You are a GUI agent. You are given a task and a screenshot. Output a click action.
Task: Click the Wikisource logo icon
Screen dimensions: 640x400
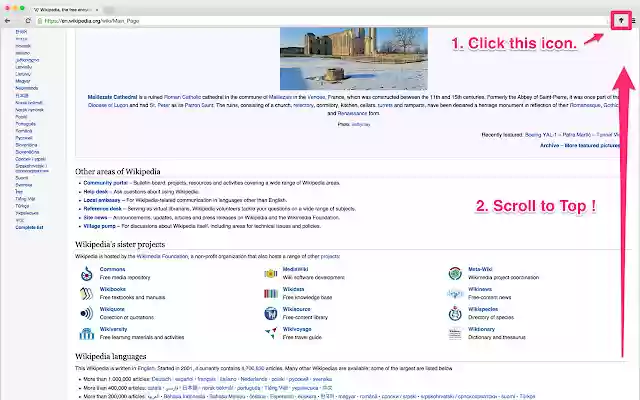[271, 313]
